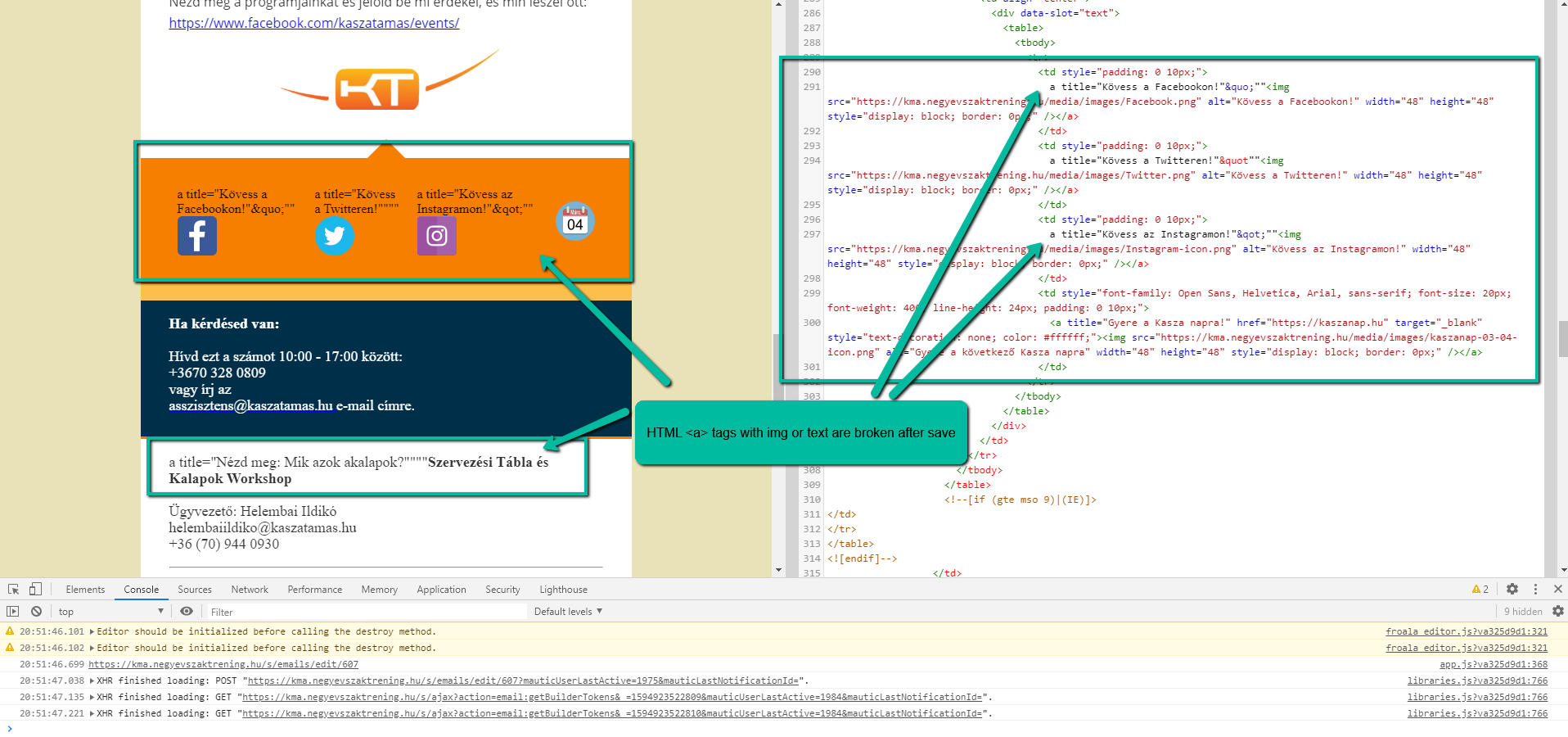Toggle the live expression eye icon
1568x737 pixels.
click(x=187, y=611)
